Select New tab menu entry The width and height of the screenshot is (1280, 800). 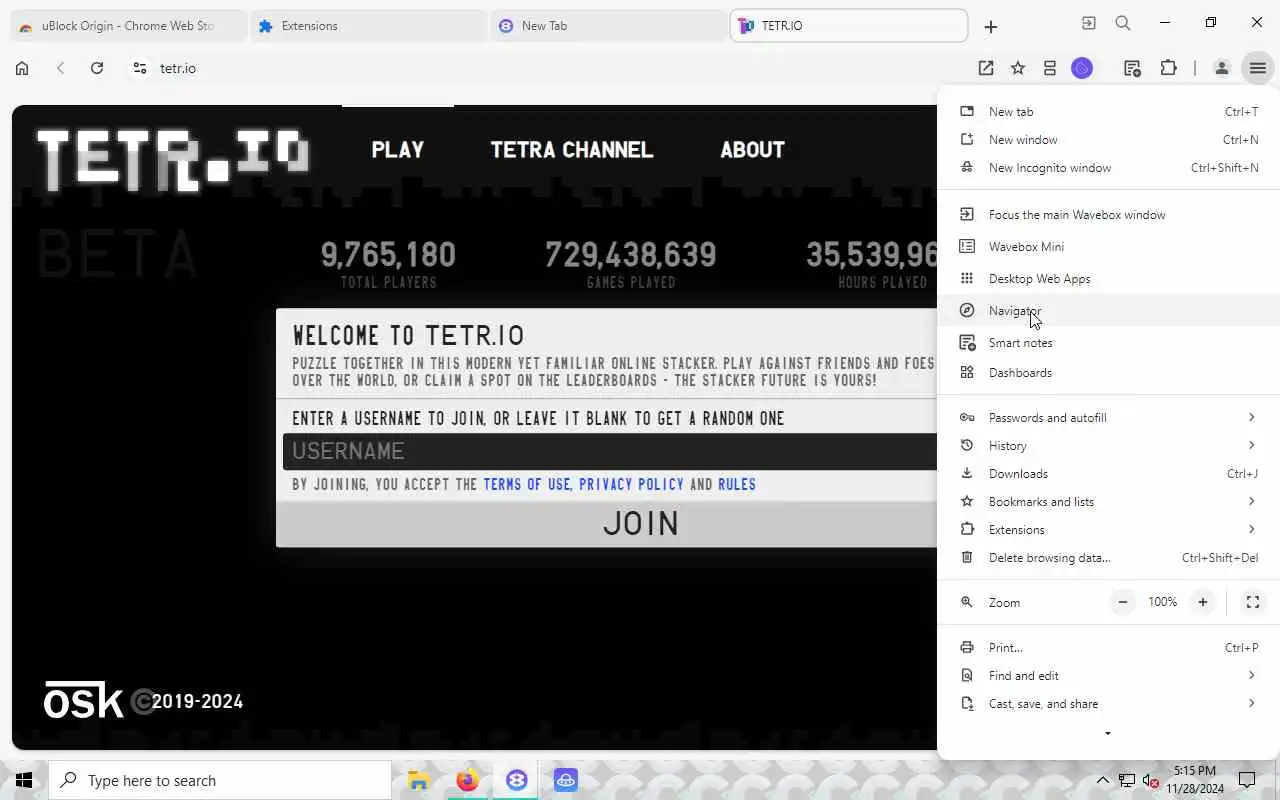[1108, 112]
